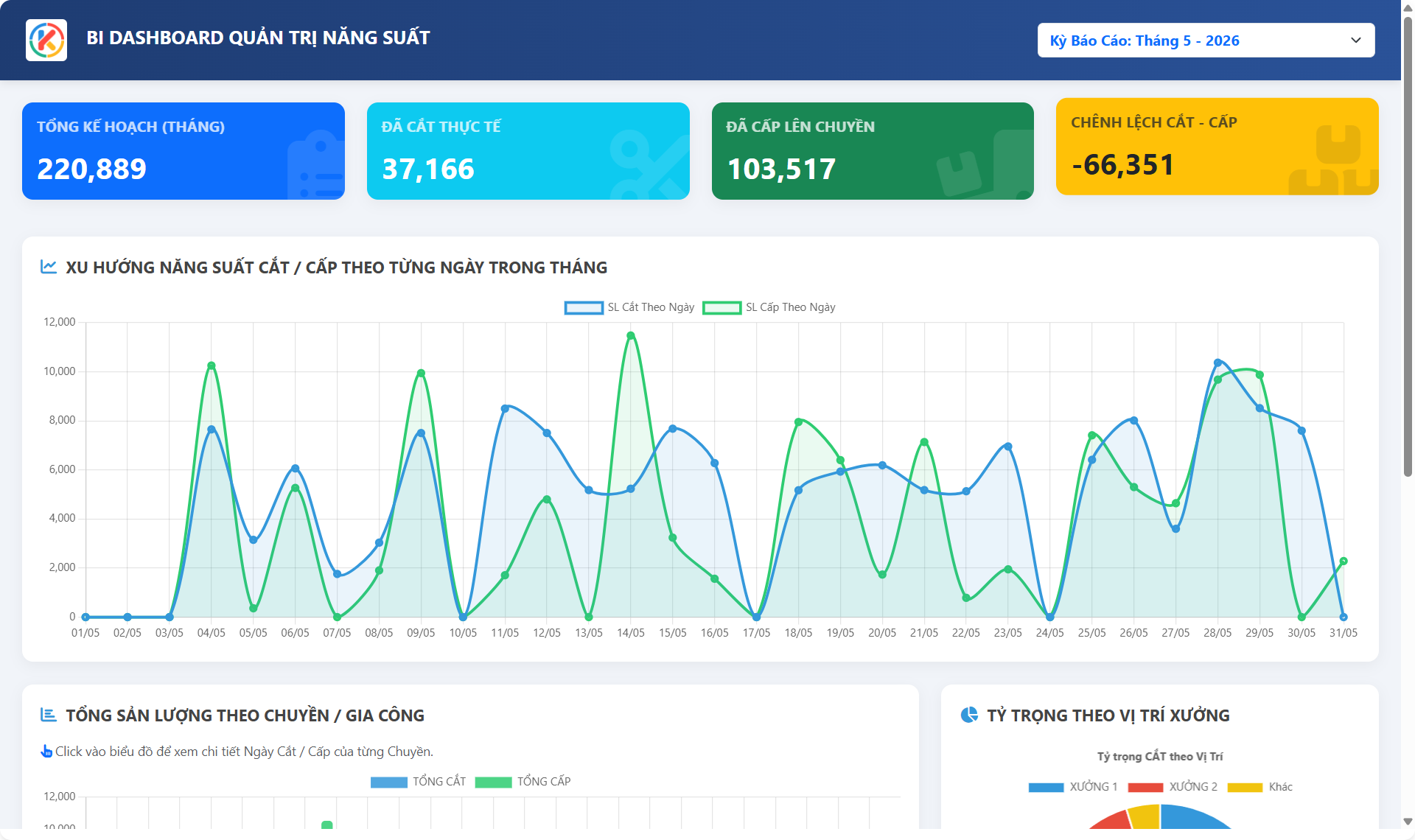Click the blue data point on 26/05
Screen dimensions: 1415x840
[x=1133, y=421]
